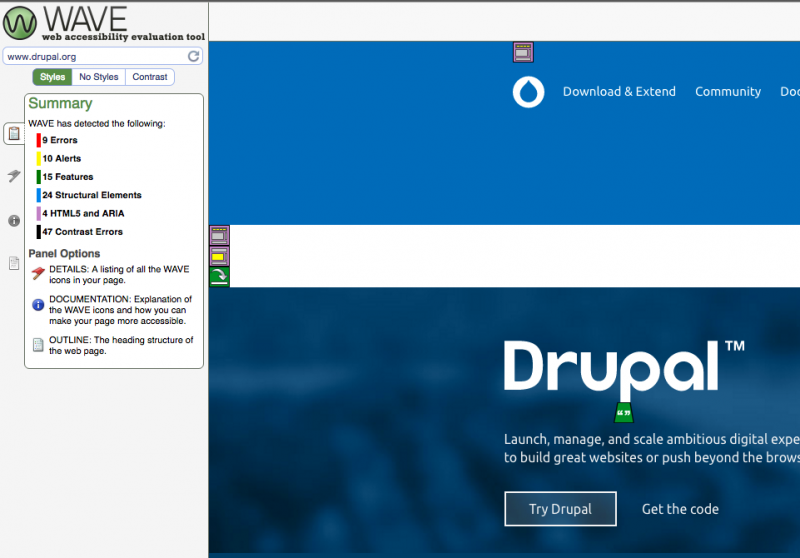Click the green skip link arrow icon
The width and height of the screenshot is (800, 558).
(x=219, y=276)
